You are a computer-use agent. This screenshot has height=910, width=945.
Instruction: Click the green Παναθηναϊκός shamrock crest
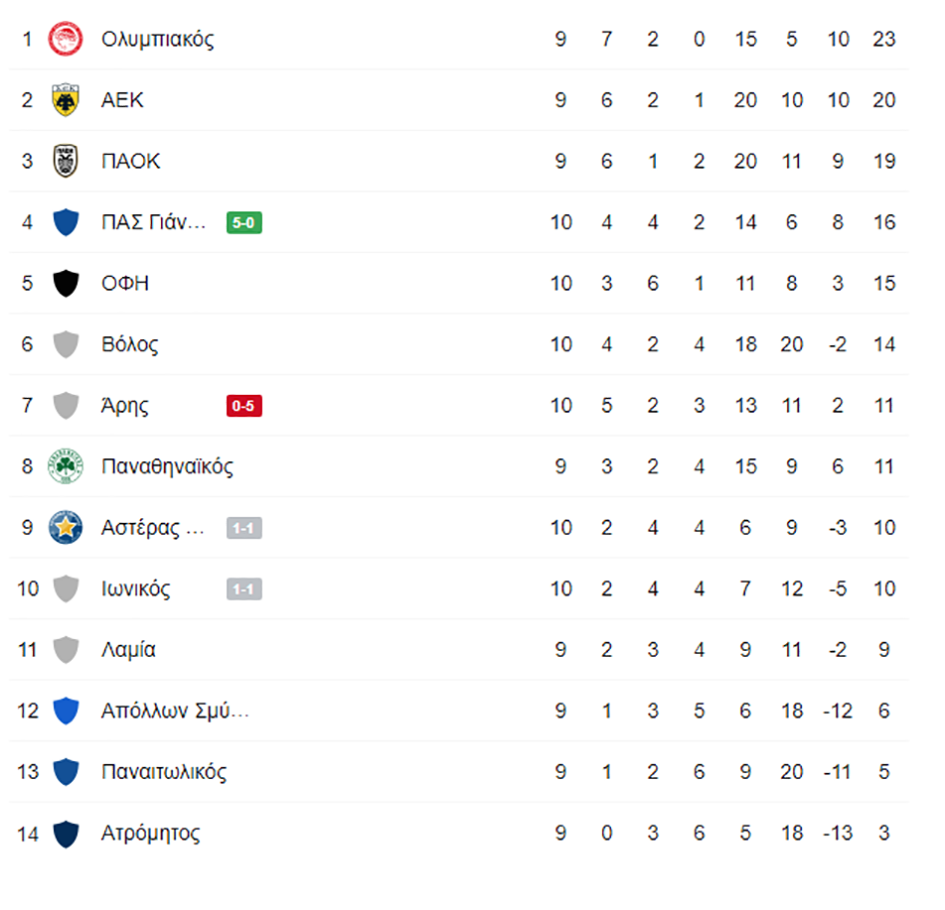pos(66,467)
